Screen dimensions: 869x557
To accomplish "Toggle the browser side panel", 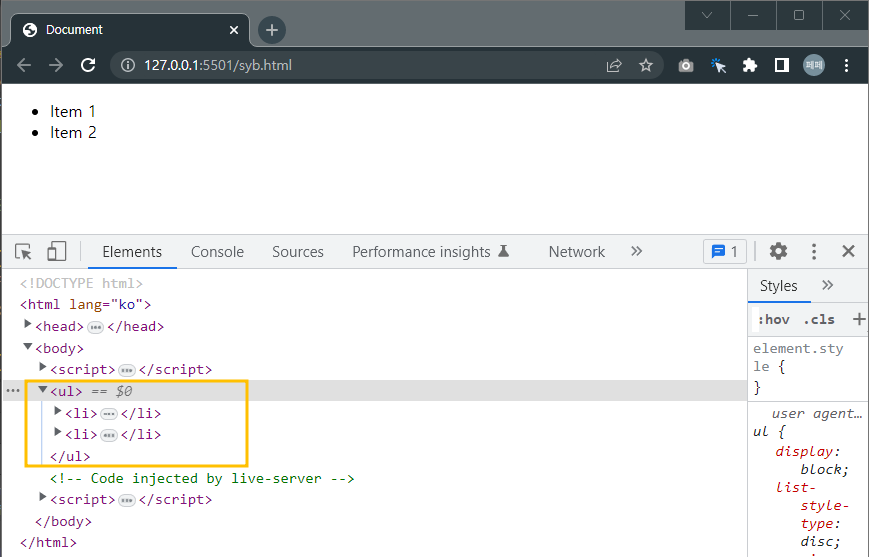I will (781, 65).
